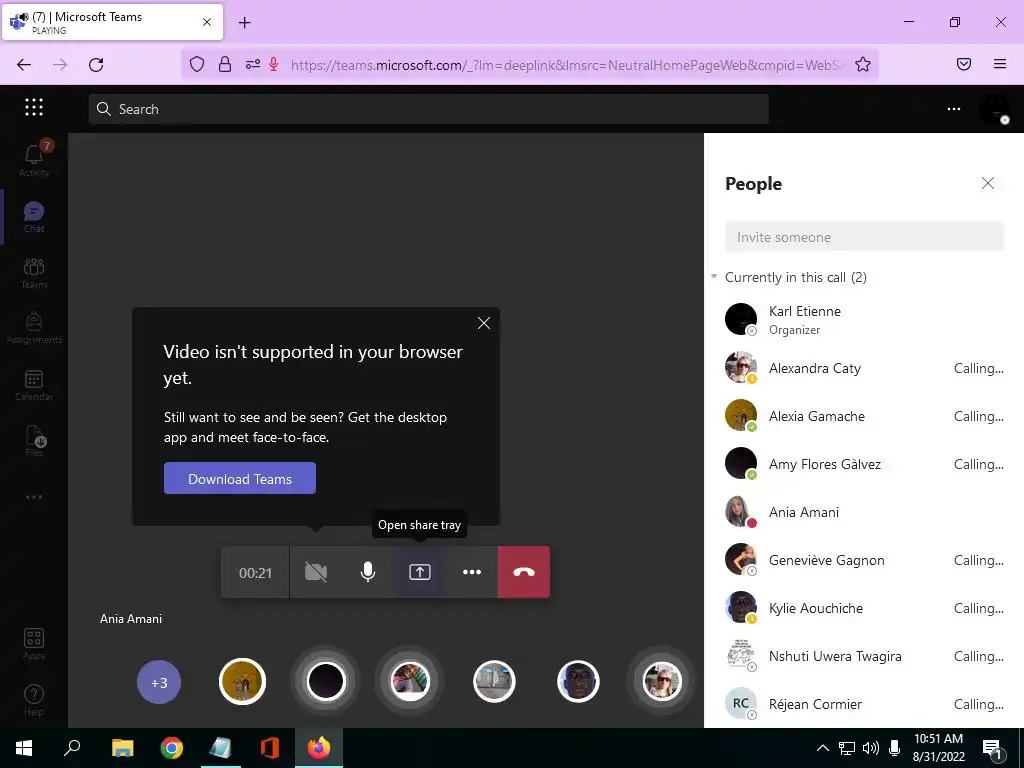Screen dimensions: 1024x768
Task: Open File Explorer from the taskbar
Action: (x=122, y=748)
